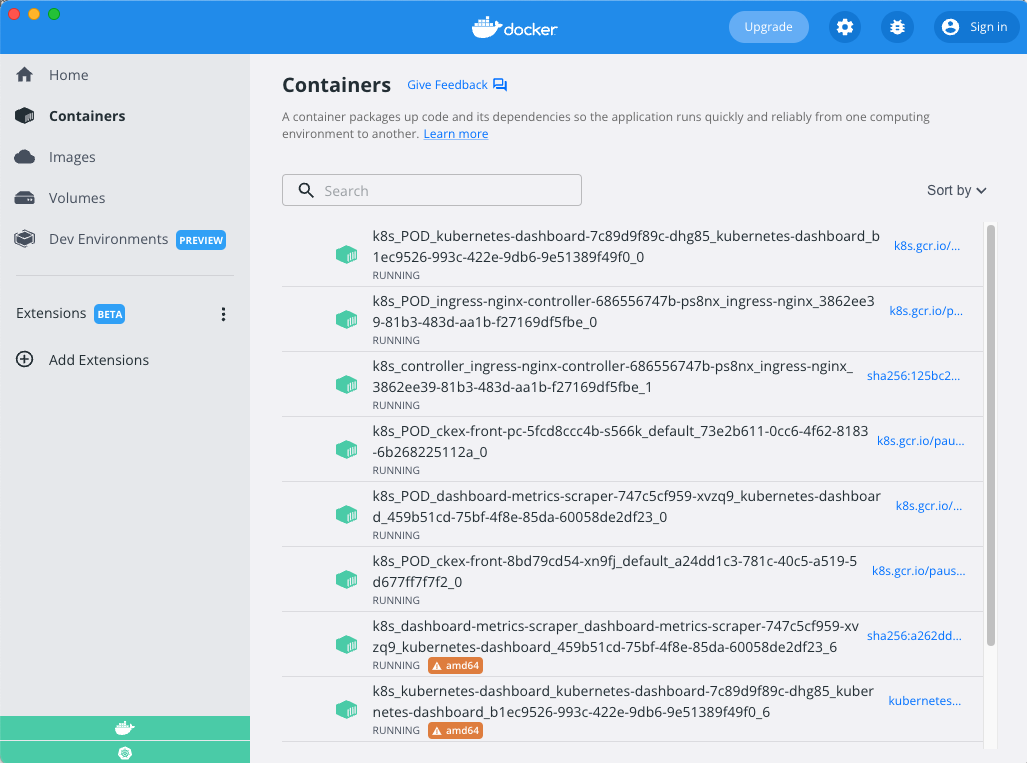Screen dimensions: 1027x763
Task: Navigate to Home in the sidebar
Action: [x=68, y=74]
